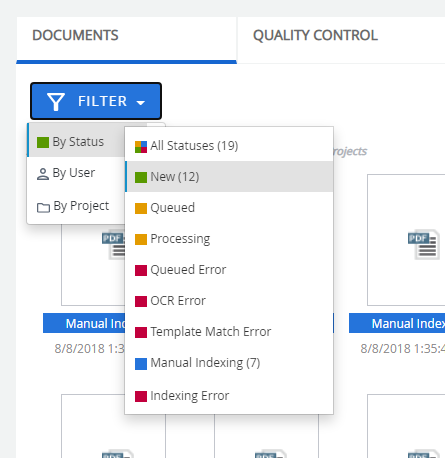Open the right-side PDF document thumbnail
Viewport: 445px width, 458px height.
click(x=406, y=239)
